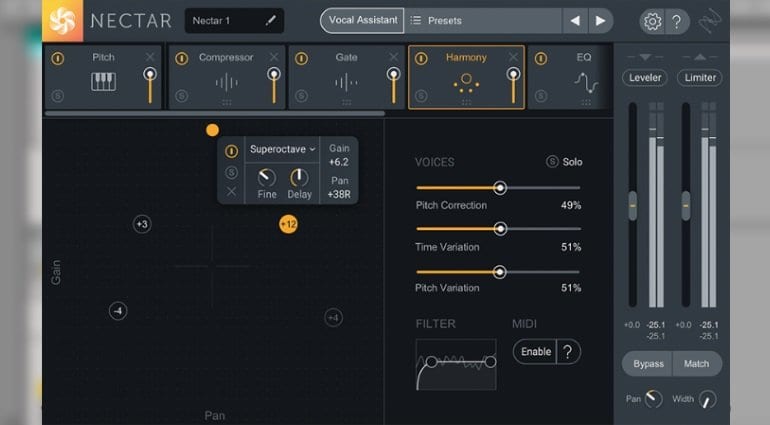770x425 pixels.
Task: Remove the Harmony module
Action: (513, 57)
